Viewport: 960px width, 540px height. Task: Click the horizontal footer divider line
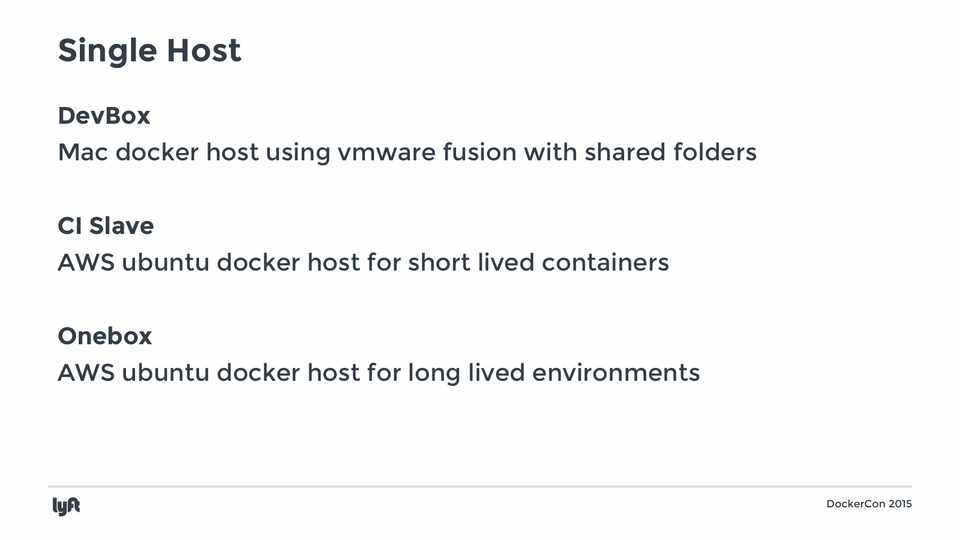480,487
